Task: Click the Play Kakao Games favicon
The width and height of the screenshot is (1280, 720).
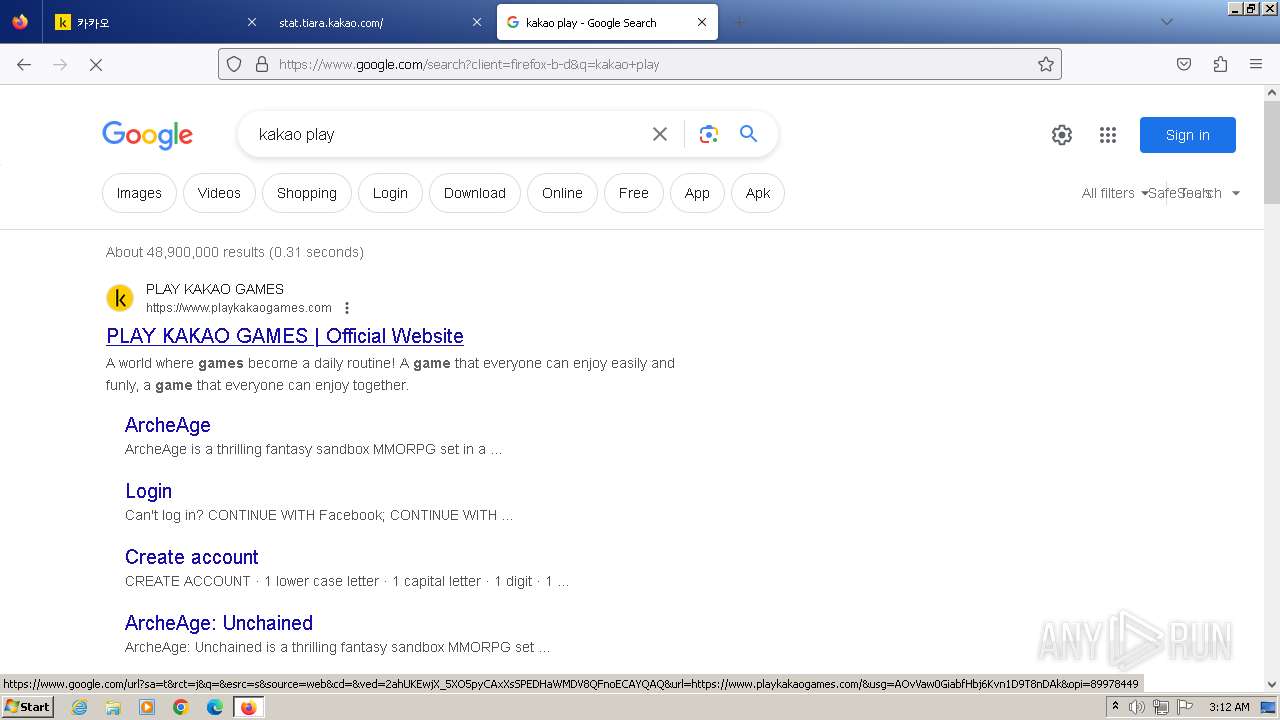Action: [x=120, y=298]
